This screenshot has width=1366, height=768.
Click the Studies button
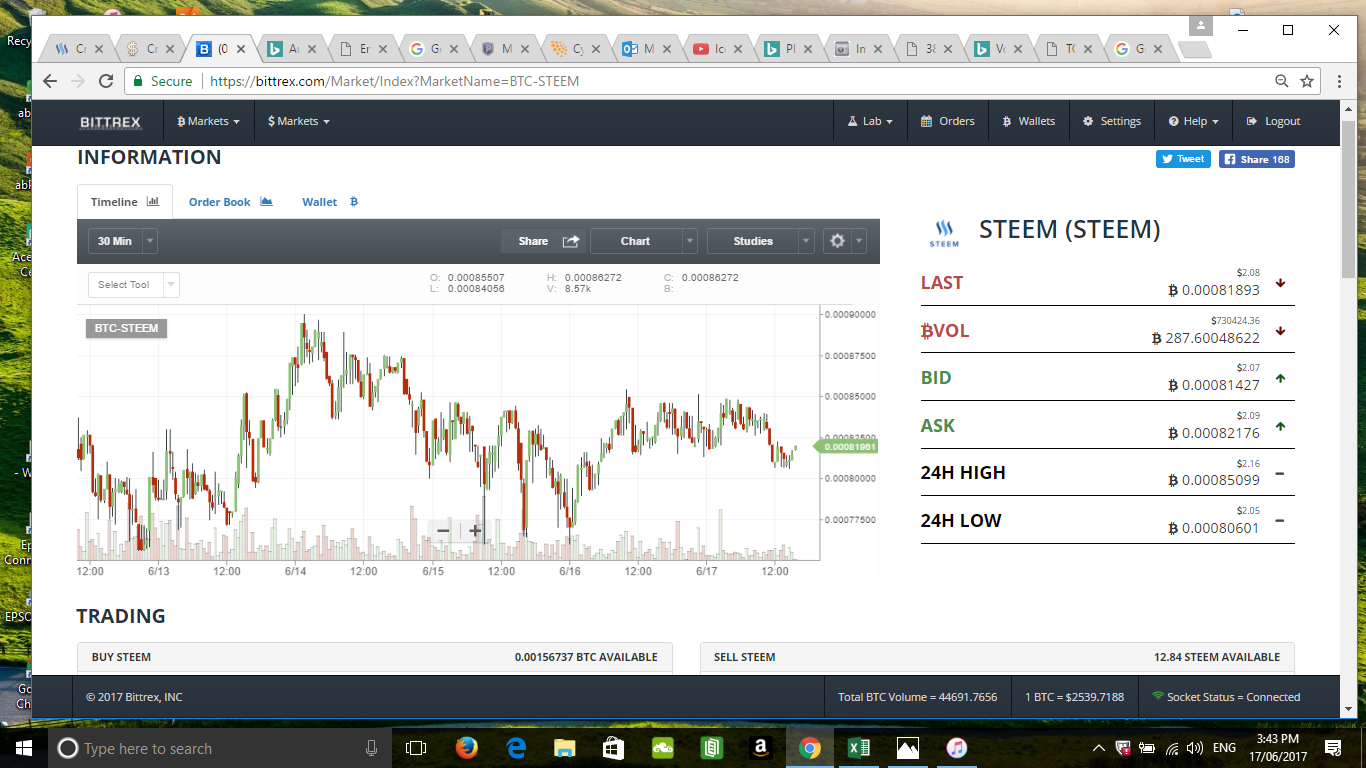753,241
